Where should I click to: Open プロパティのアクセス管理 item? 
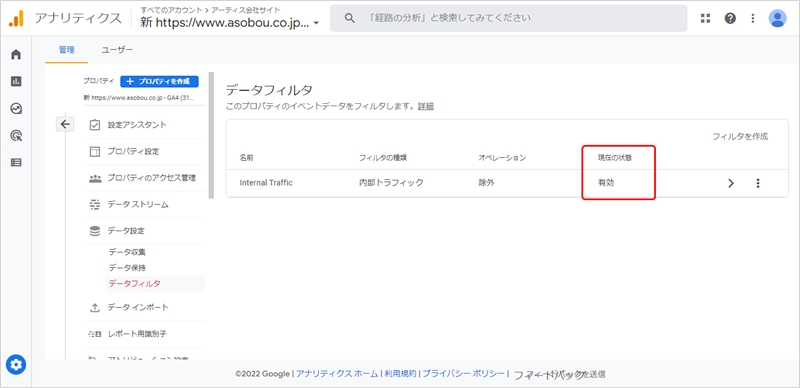(145, 178)
